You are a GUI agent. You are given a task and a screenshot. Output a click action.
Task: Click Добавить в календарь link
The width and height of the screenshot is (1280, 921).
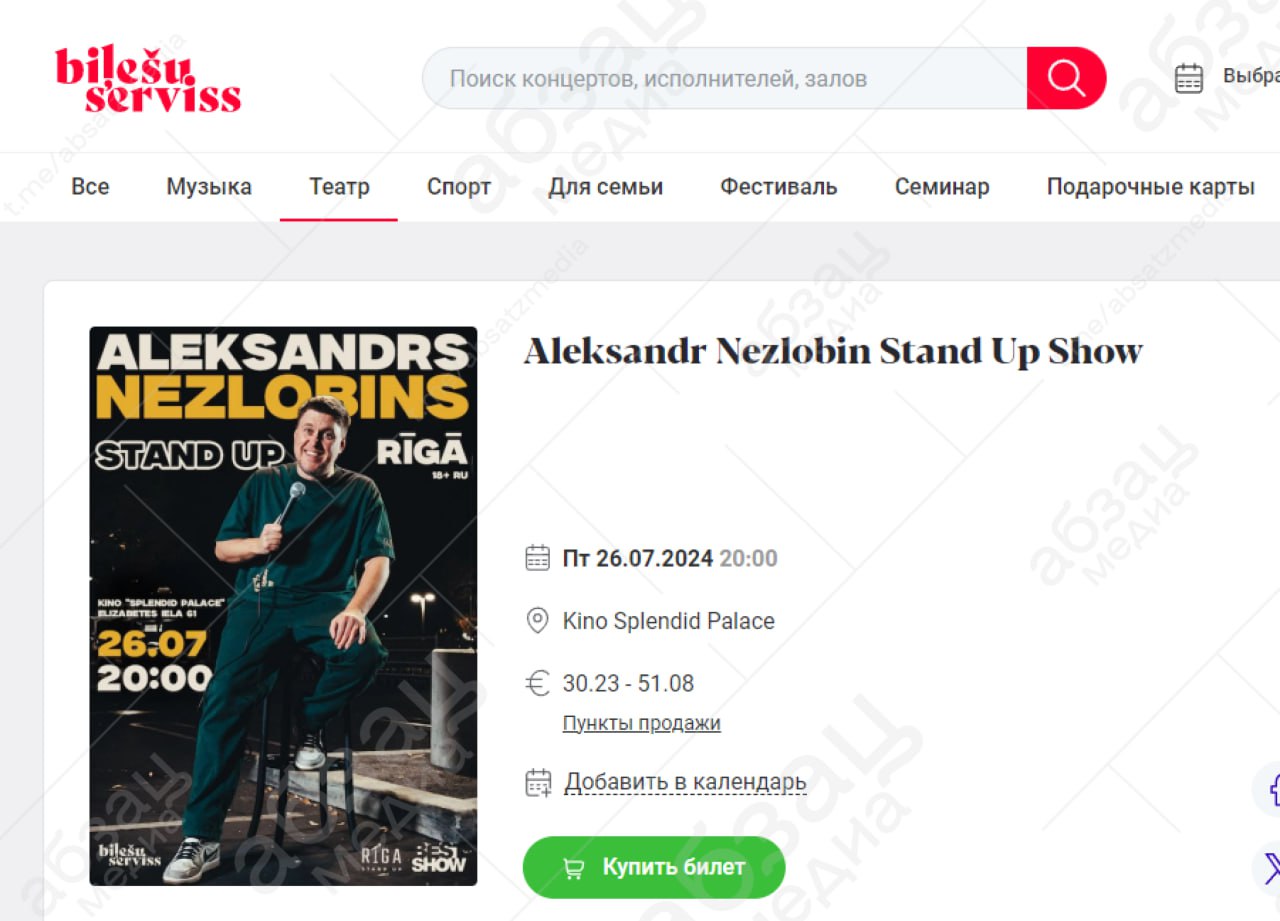(686, 782)
